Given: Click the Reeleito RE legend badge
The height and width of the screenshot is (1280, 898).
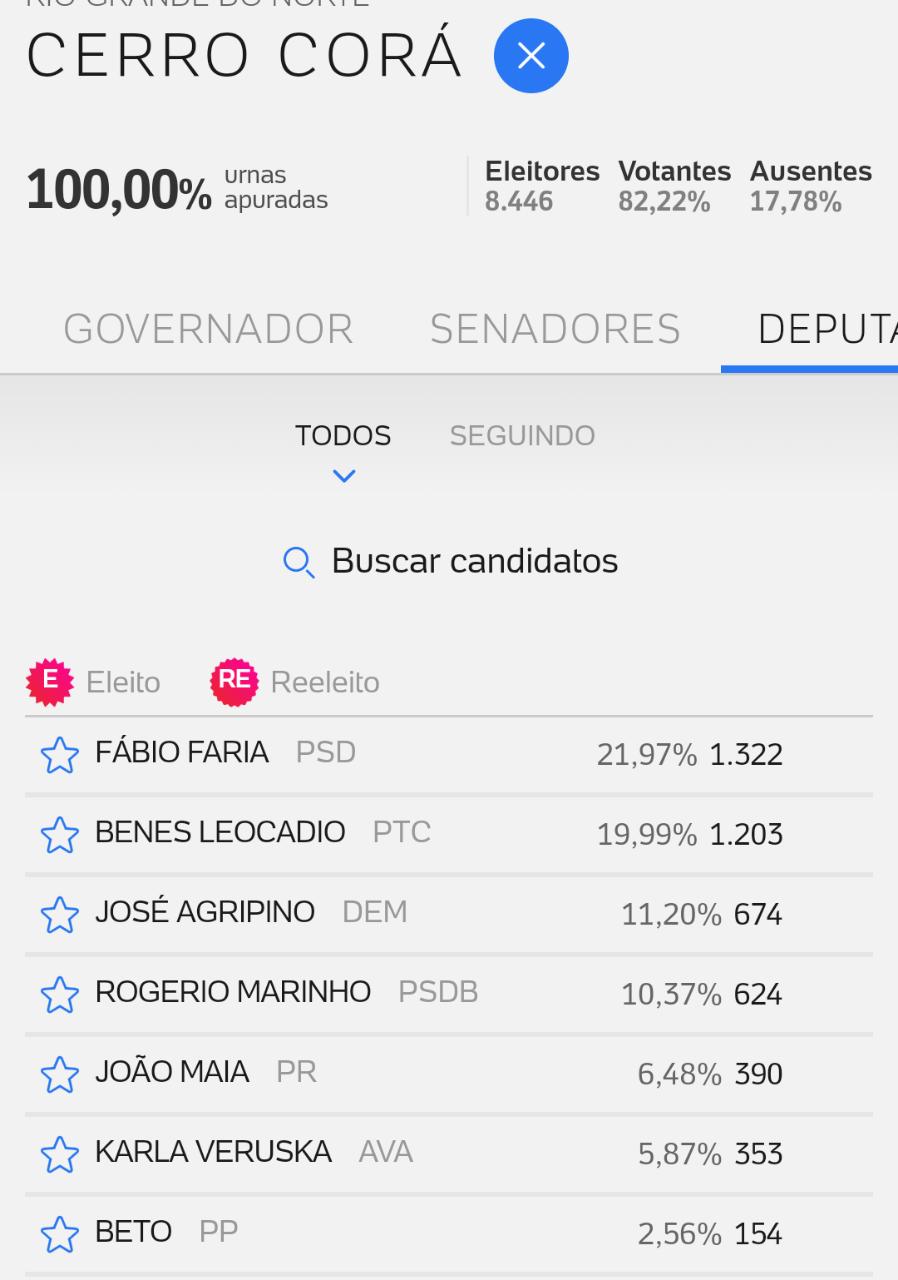Looking at the screenshot, I should (x=233, y=682).
